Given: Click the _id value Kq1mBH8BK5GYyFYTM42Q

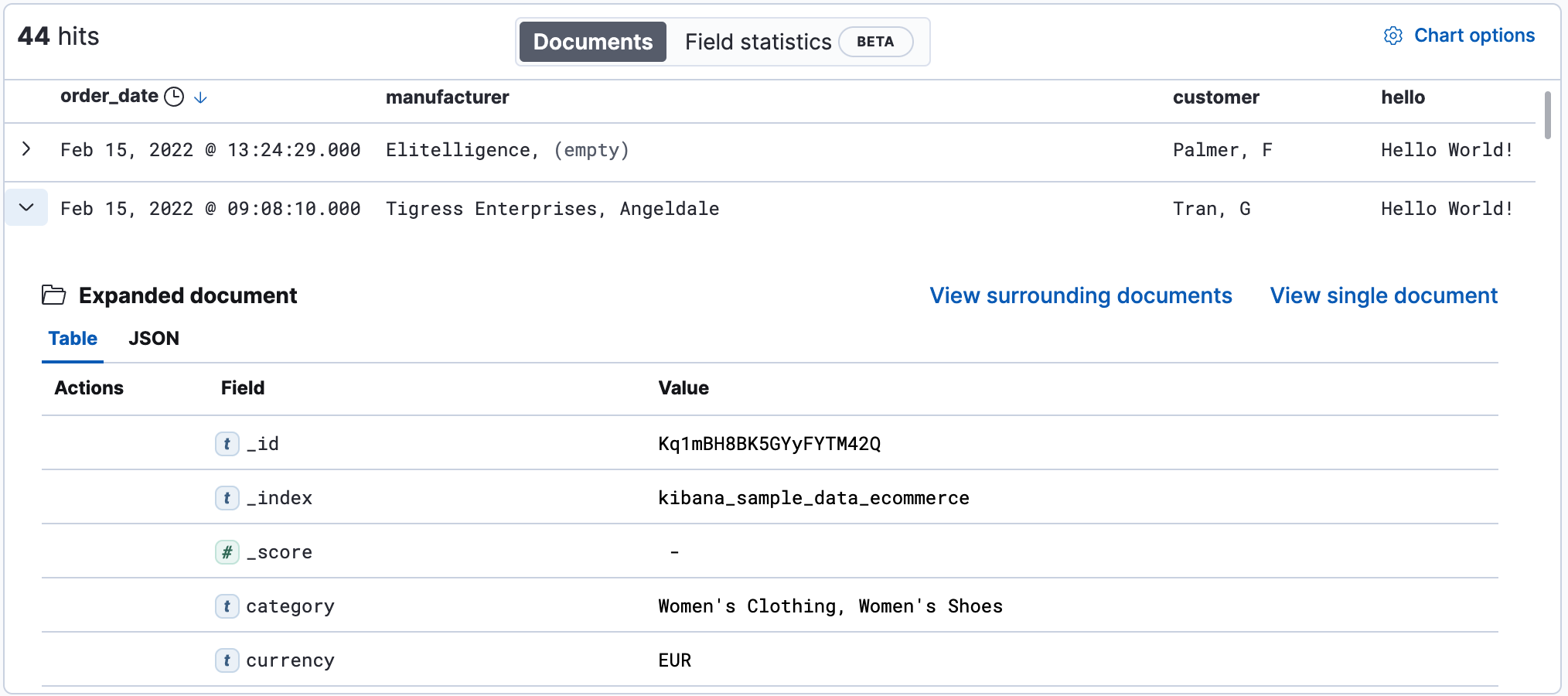Looking at the screenshot, I should pyautogui.click(x=770, y=444).
